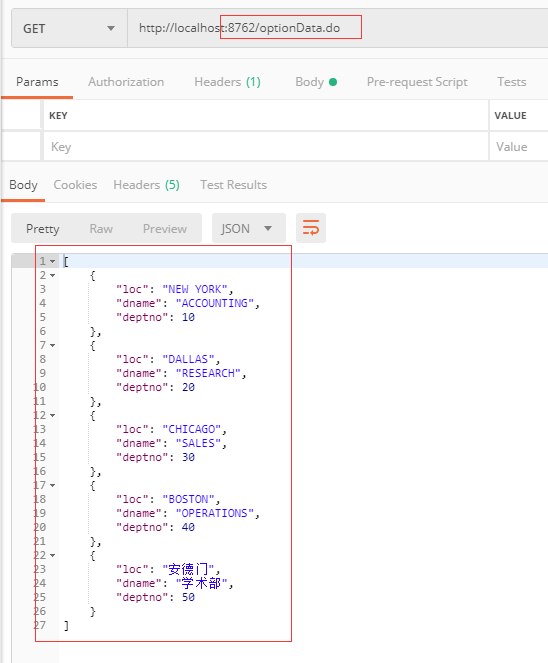Viewport: 548px width, 663px height.
Task: Click the "NEW YORK" value
Action: [195, 289]
